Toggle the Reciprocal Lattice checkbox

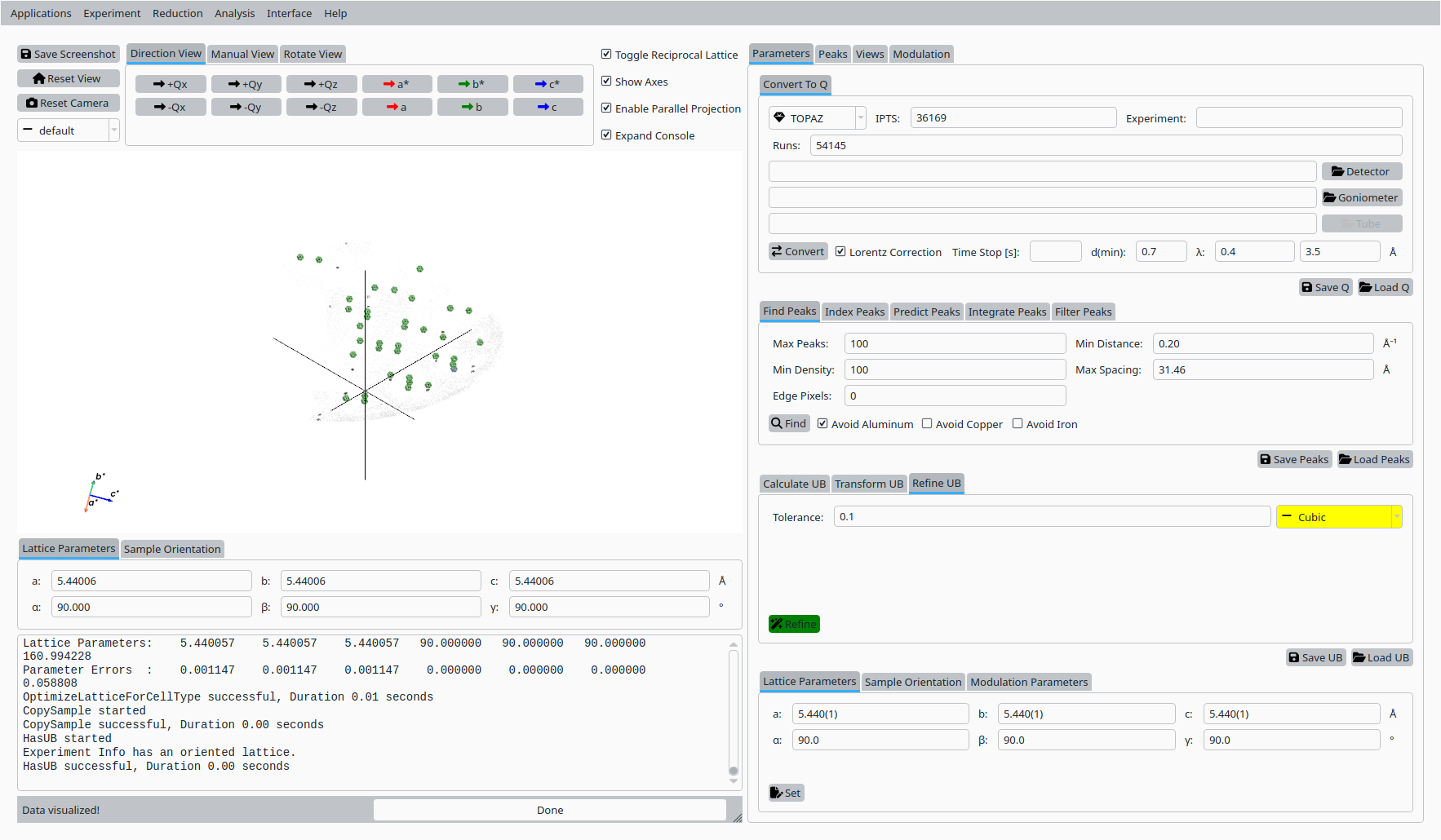pyautogui.click(x=606, y=55)
